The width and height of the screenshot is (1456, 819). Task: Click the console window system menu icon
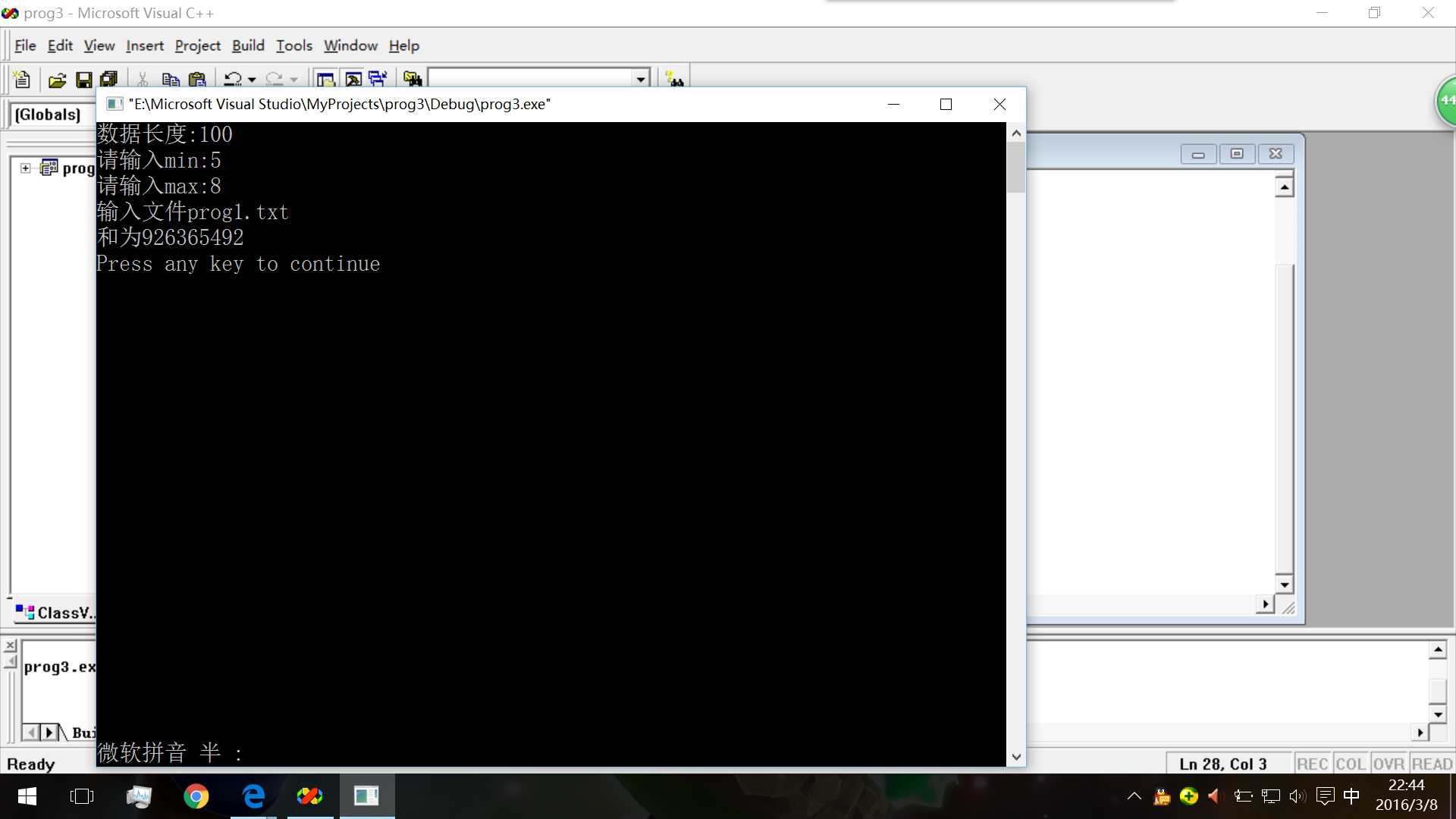[114, 104]
